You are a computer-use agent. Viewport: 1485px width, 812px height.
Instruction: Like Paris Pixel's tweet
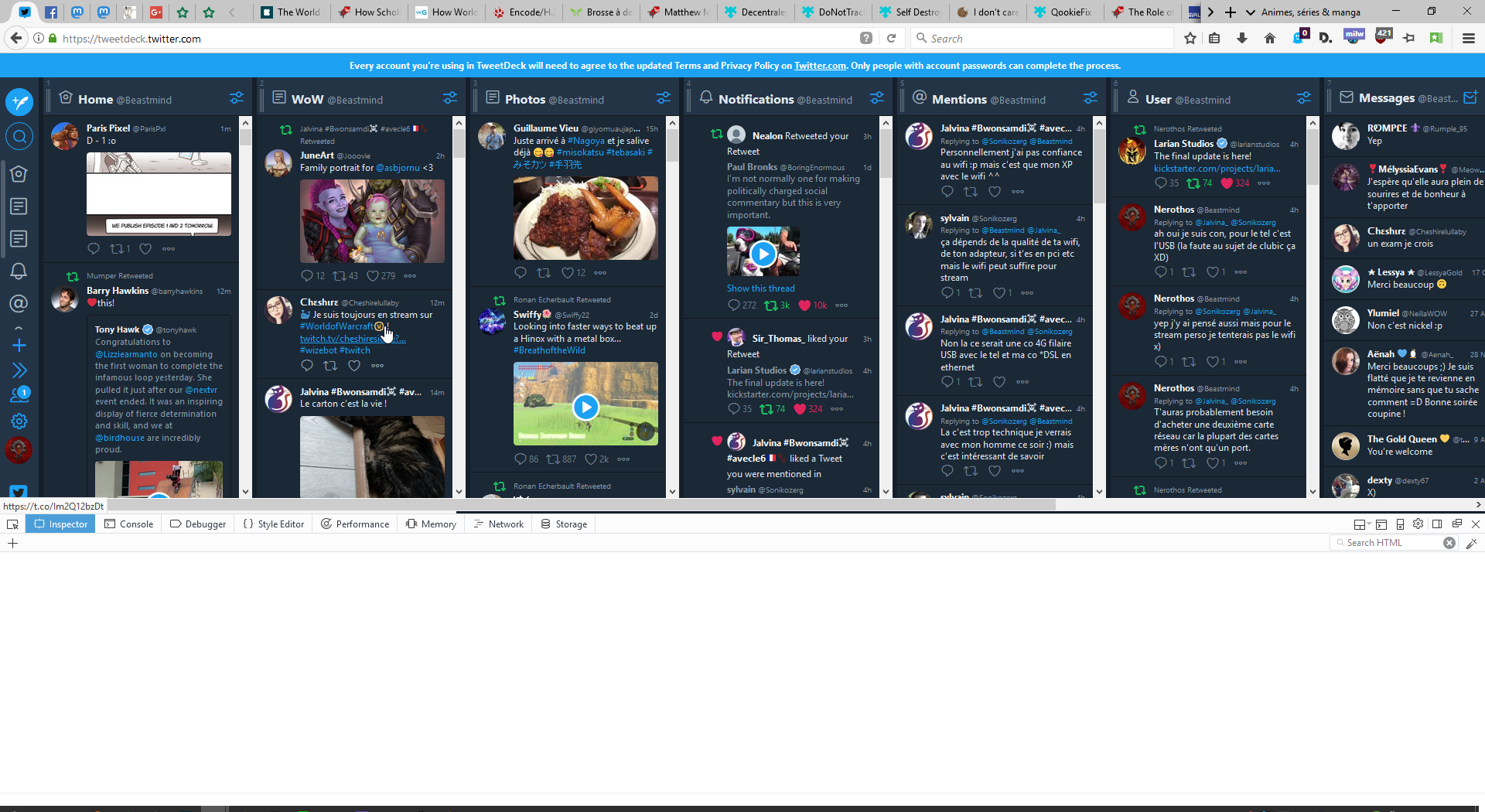(x=145, y=248)
